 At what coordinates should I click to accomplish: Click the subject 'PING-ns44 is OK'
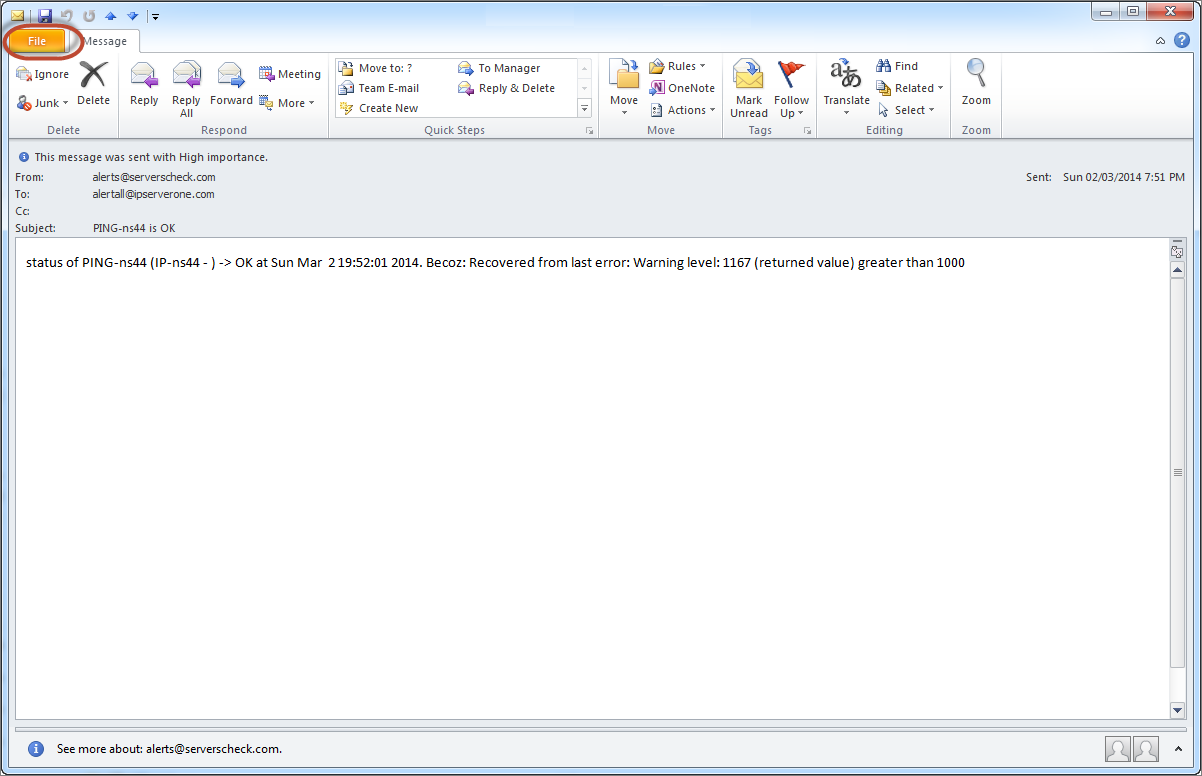134,228
